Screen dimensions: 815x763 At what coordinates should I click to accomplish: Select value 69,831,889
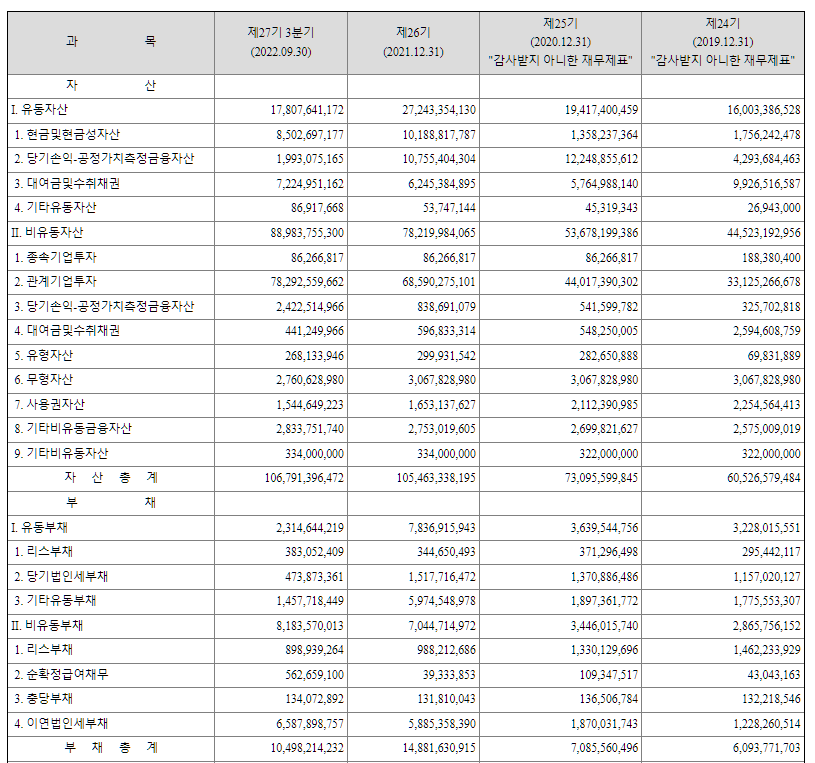(x=774, y=356)
